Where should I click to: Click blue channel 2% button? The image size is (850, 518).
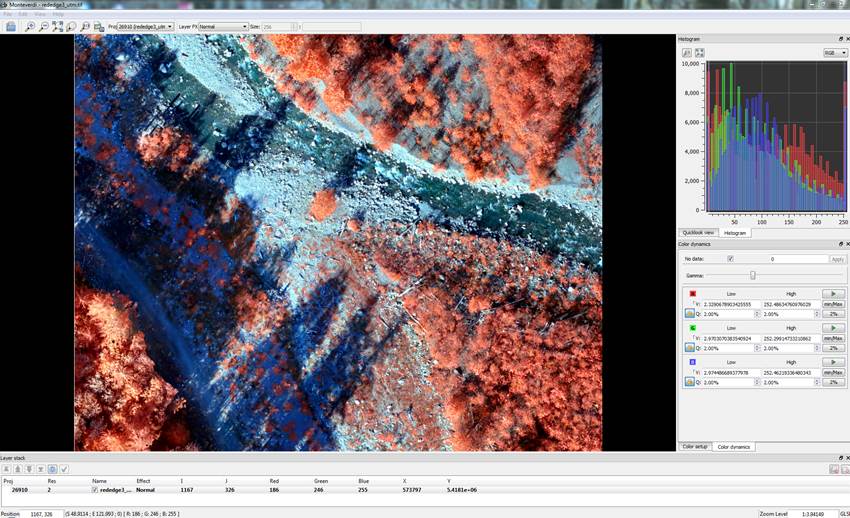pos(834,382)
